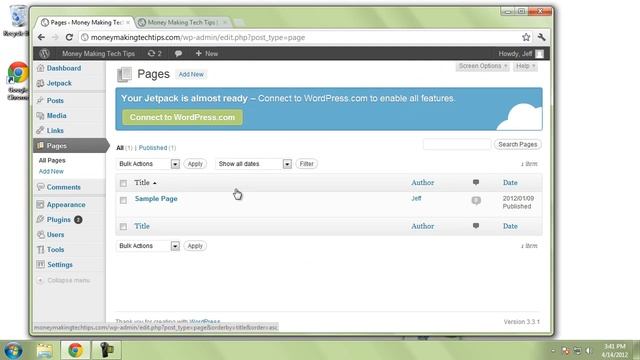Click the Comments sidebar icon
This screenshot has height=360, width=640.
pos(40,187)
